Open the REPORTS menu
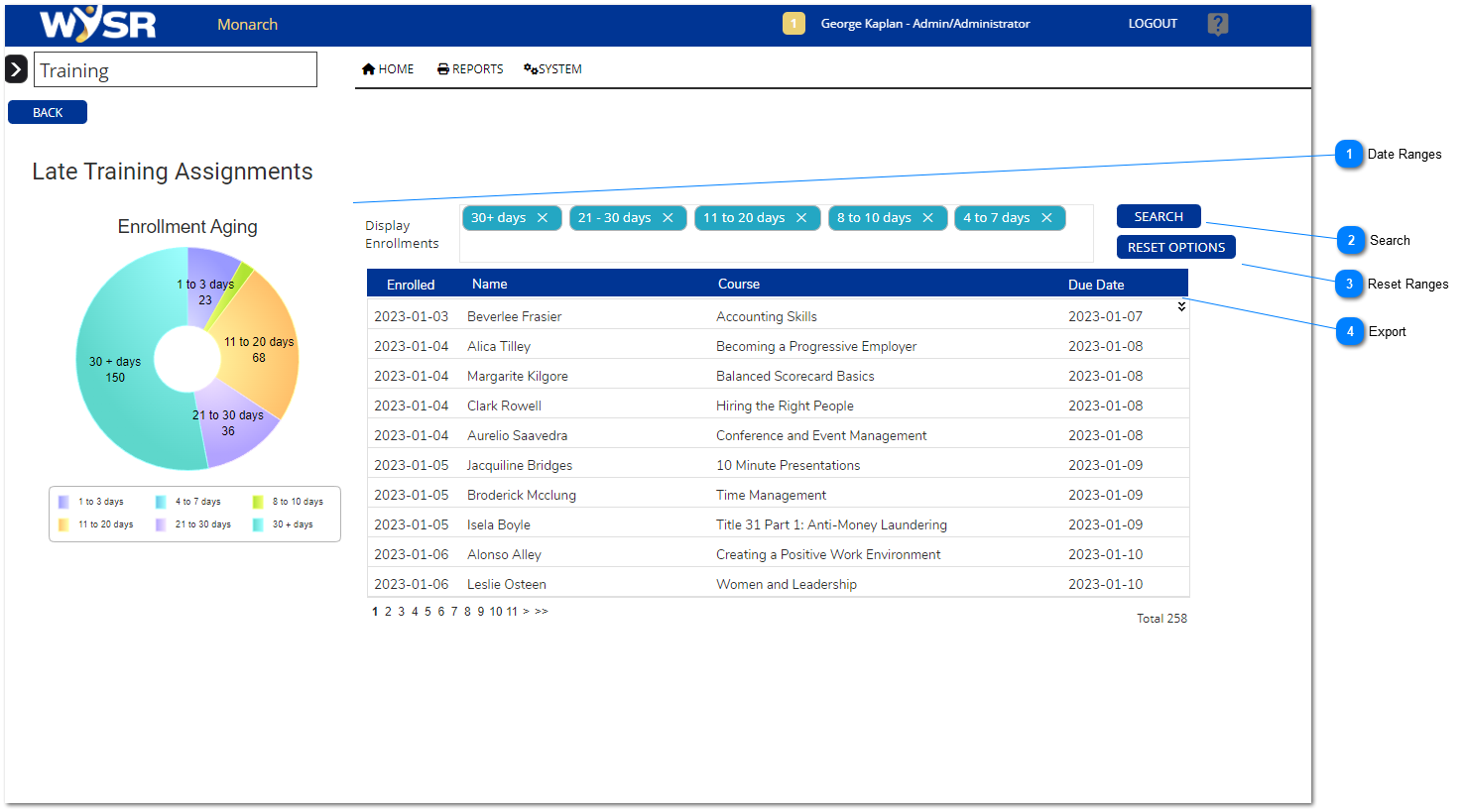This screenshot has height=812, width=1465. (x=470, y=69)
